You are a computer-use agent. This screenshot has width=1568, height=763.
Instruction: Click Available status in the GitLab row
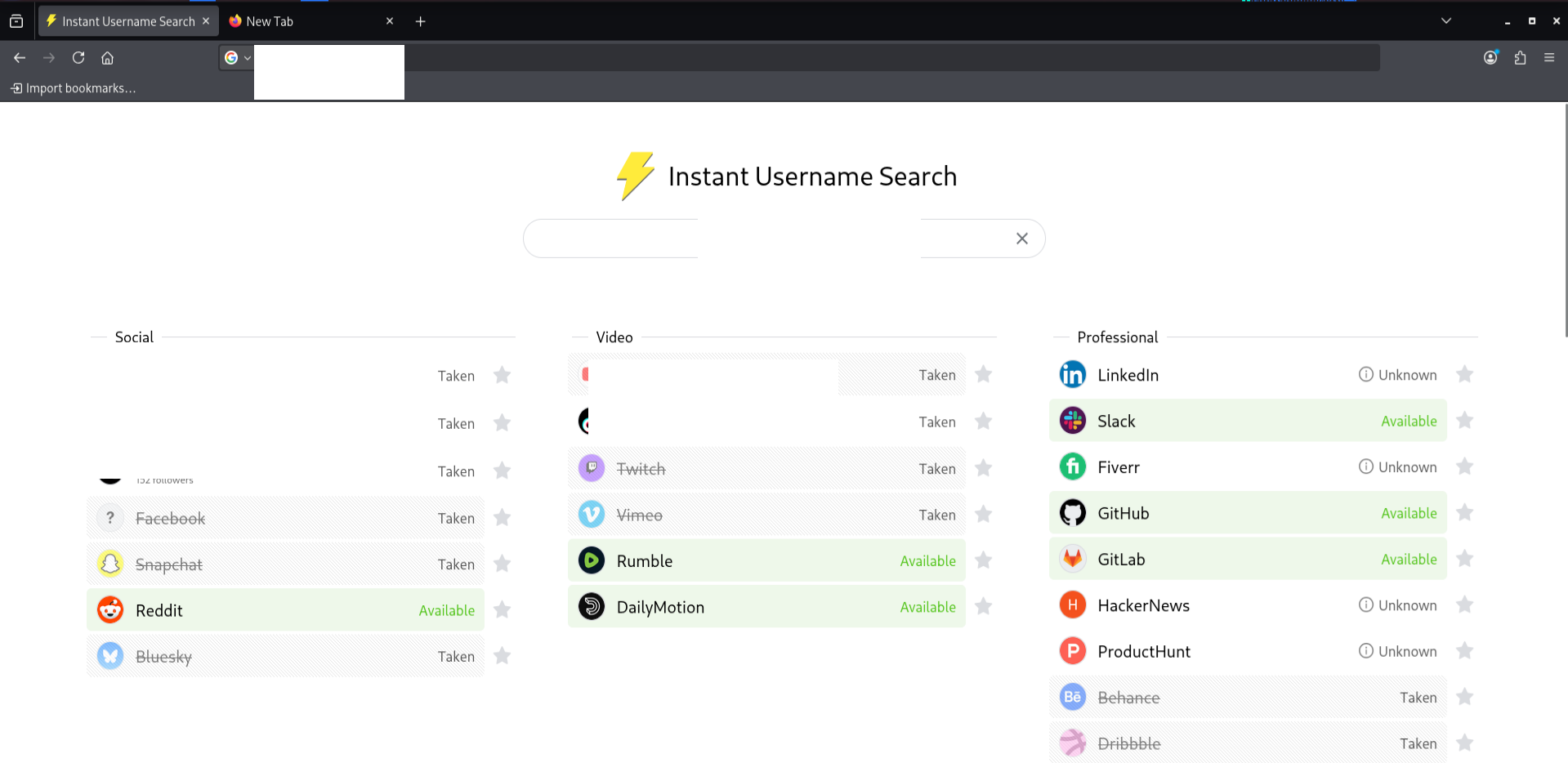[x=1409, y=560]
